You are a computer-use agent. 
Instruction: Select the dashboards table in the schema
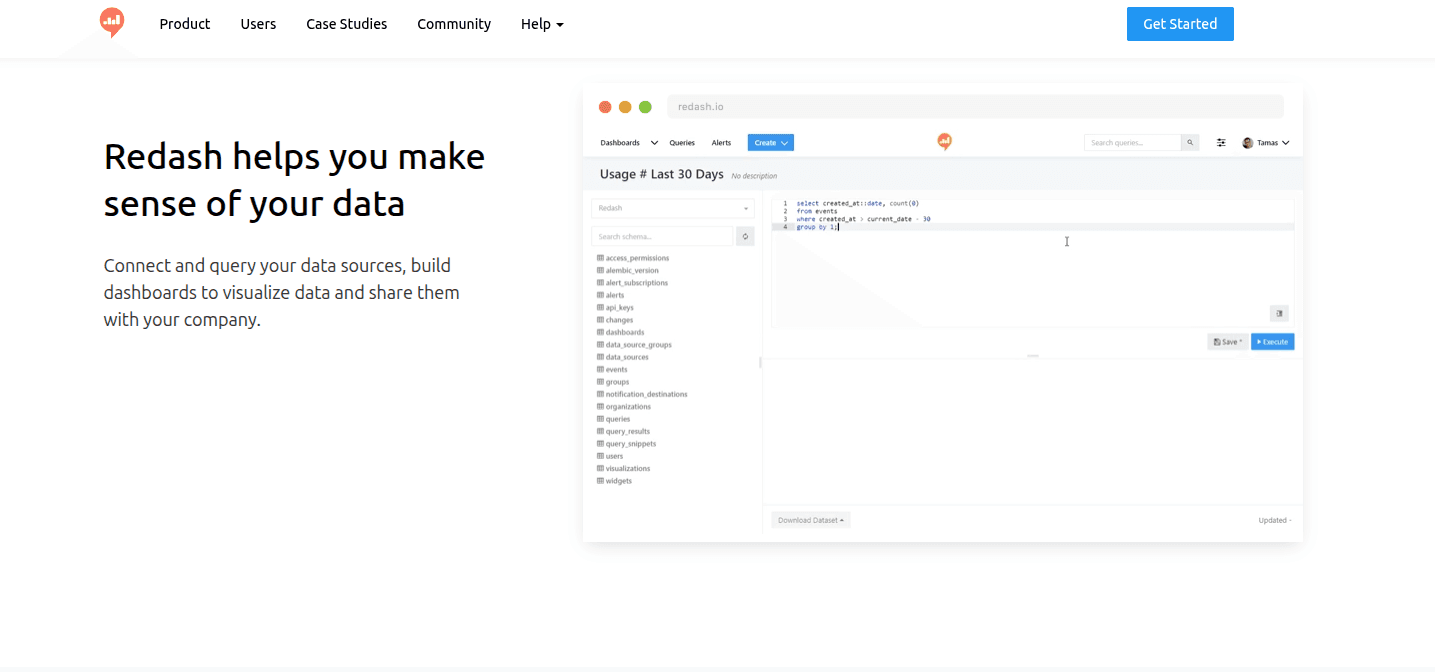(x=625, y=332)
